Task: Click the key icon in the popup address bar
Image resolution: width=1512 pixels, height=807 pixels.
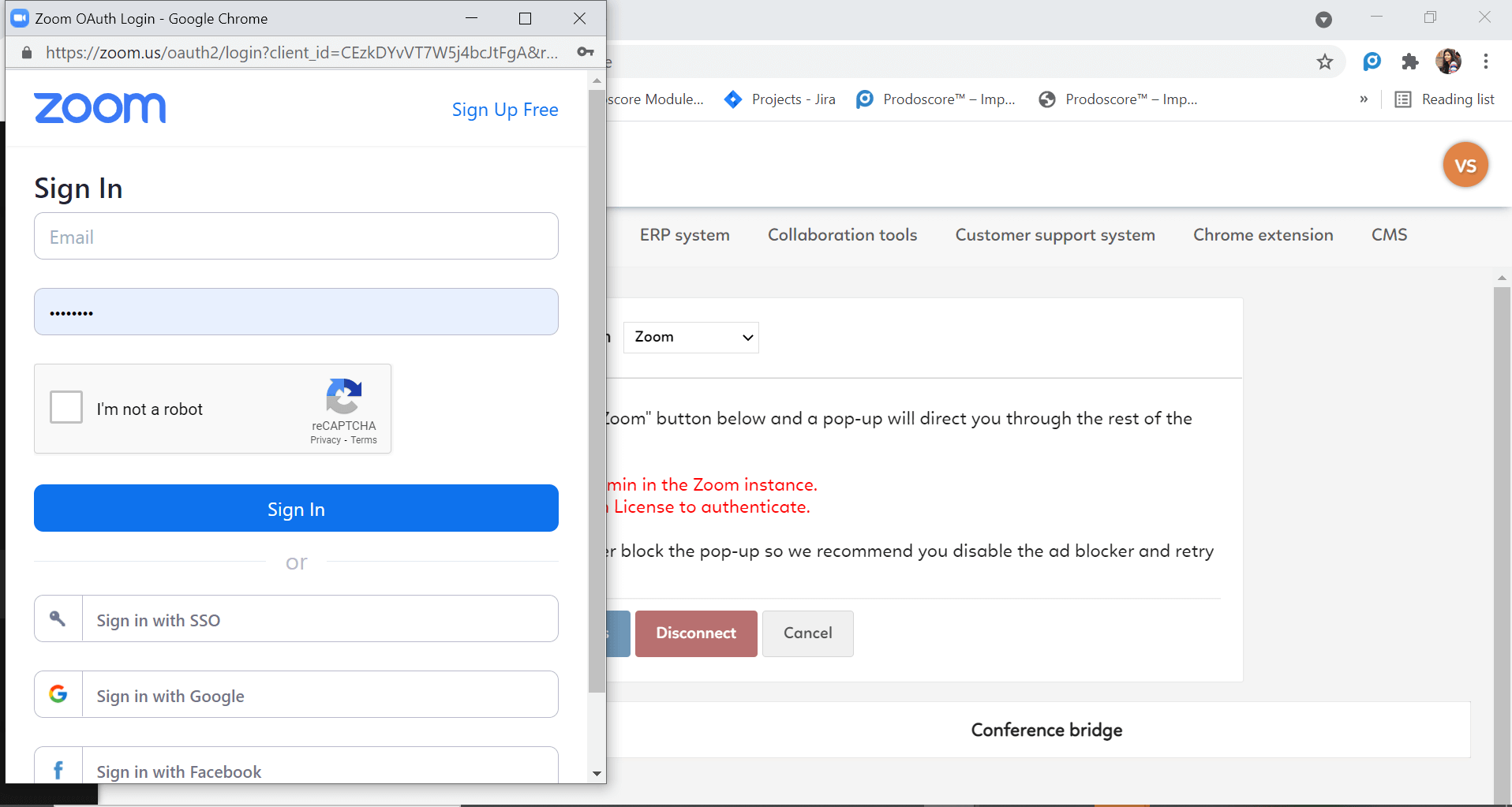Action: coord(586,52)
